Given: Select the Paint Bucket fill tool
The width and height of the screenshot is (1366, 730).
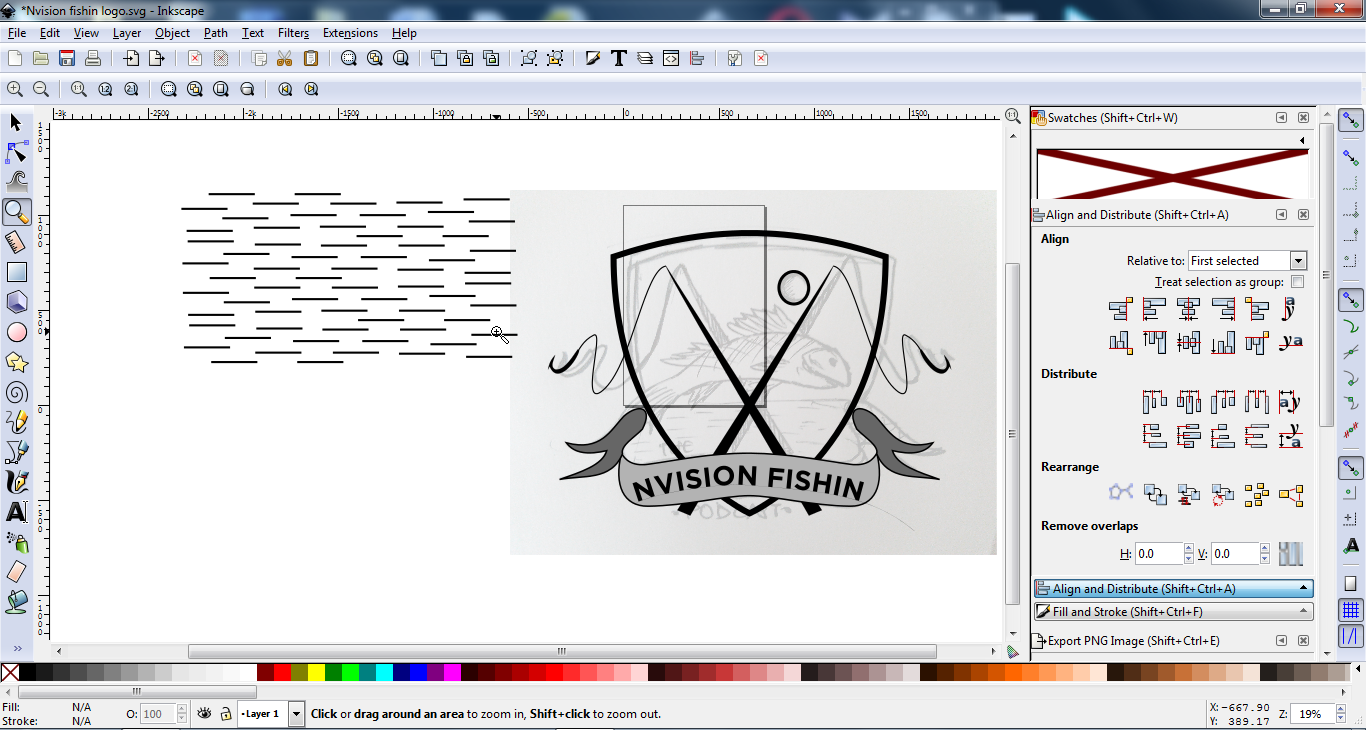Looking at the screenshot, I should point(16,602).
